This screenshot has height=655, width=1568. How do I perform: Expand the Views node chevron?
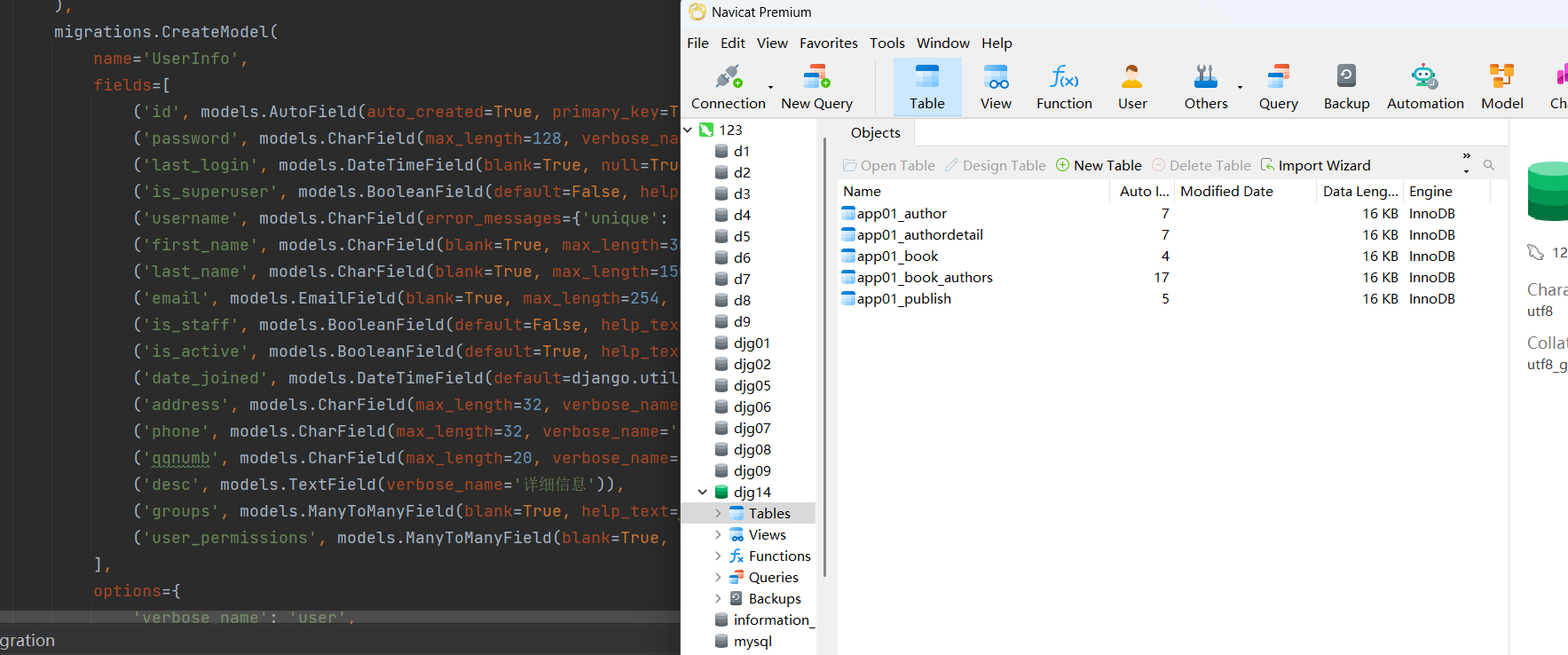coord(718,534)
